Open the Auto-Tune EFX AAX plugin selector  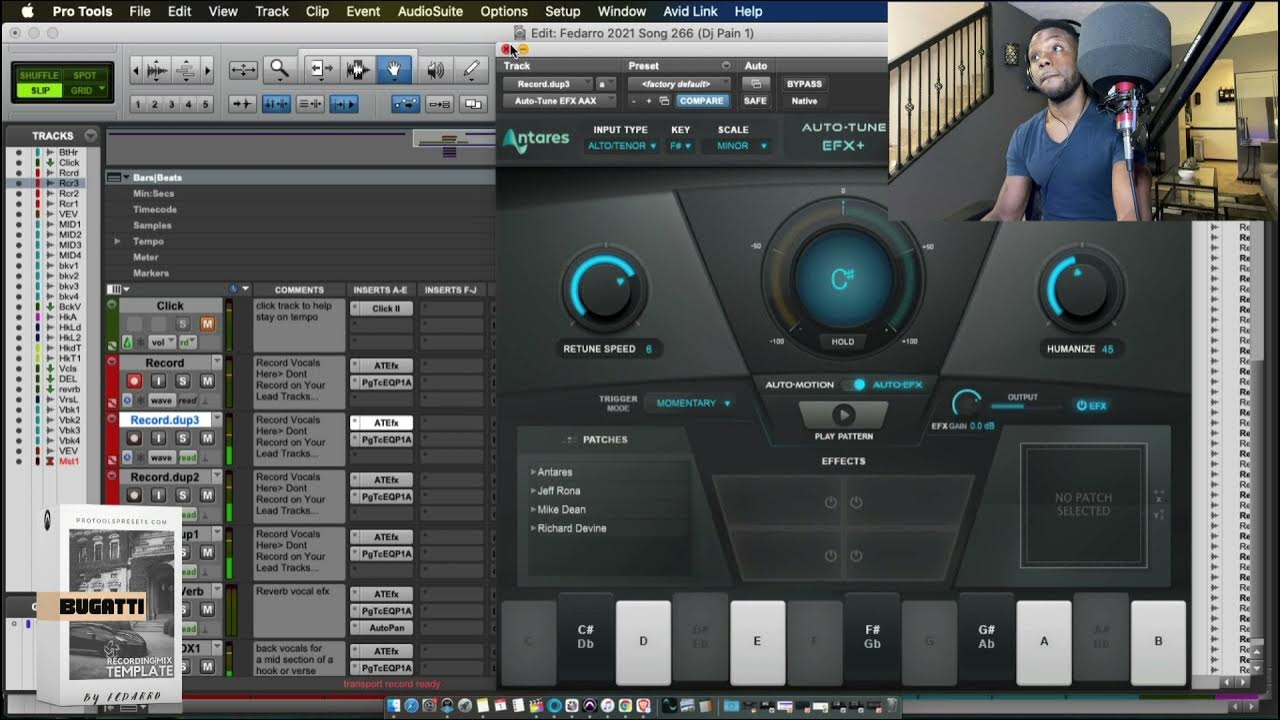[x=560, y=101]
